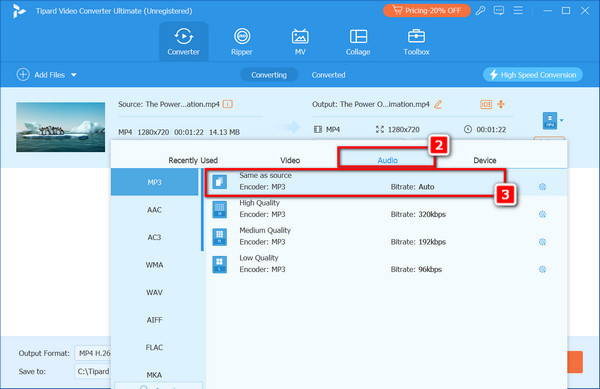Click the Same as source preset icon
This screenshot has width=600, height=389.
220,182
